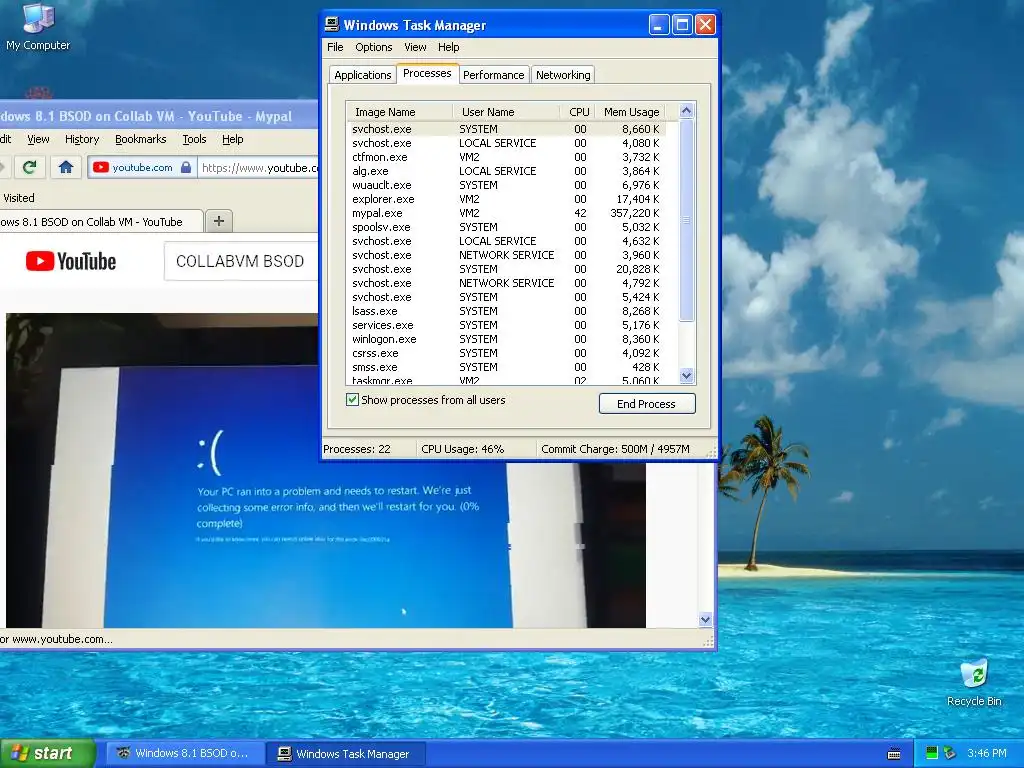Screen dimensions: 1024x768
Task: Open My Computer desktop icon
Action: coord(38,27)
